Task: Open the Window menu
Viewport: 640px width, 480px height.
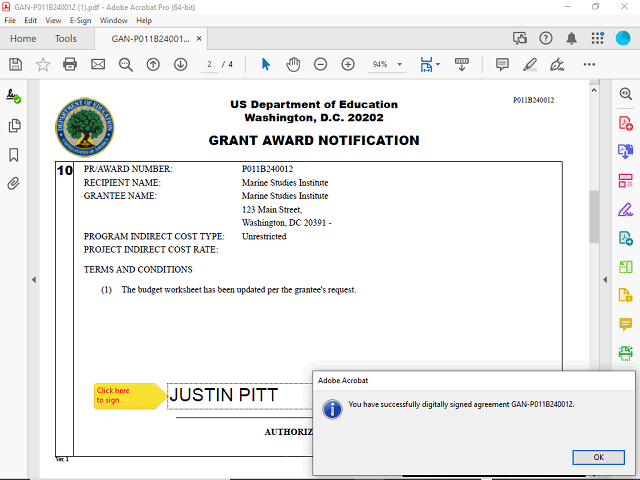Action: click(x=113, y=20)
